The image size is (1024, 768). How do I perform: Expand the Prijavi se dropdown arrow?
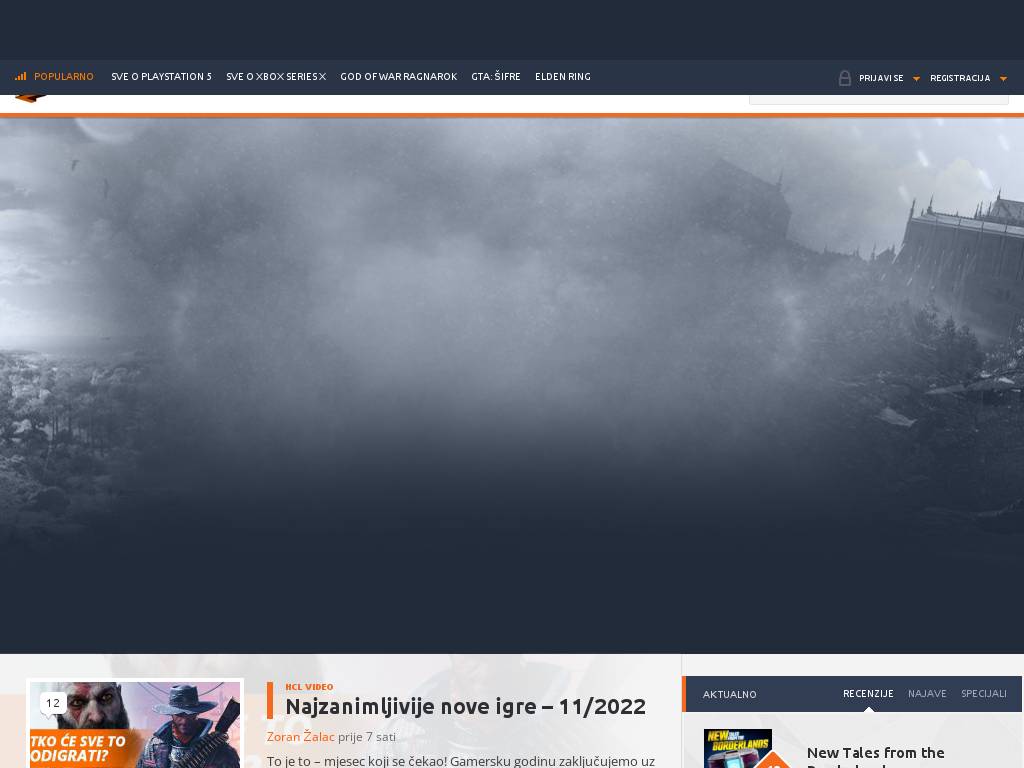pos(916,79)
